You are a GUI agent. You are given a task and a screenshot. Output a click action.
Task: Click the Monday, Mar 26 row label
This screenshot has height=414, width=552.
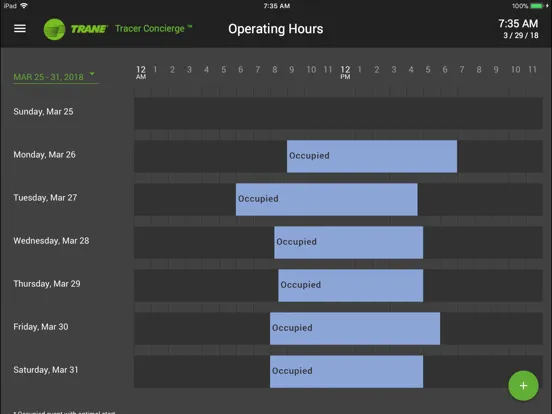pyautogui.click(x=44, y=155)
